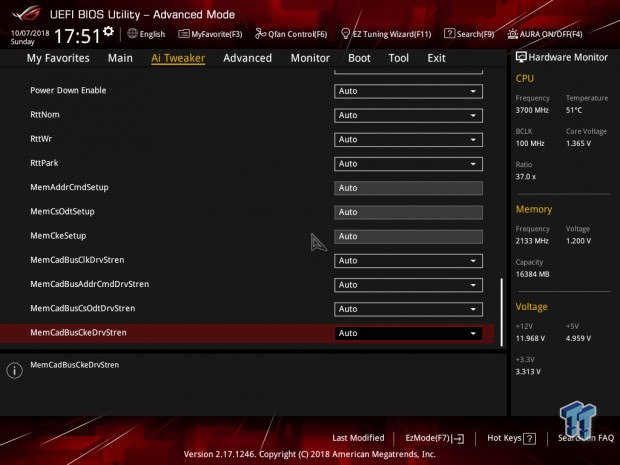The width and height of the screenshot is (620, 465).
Task: Select the MemAddrCmdSetup label
Action: pos(69,187)
